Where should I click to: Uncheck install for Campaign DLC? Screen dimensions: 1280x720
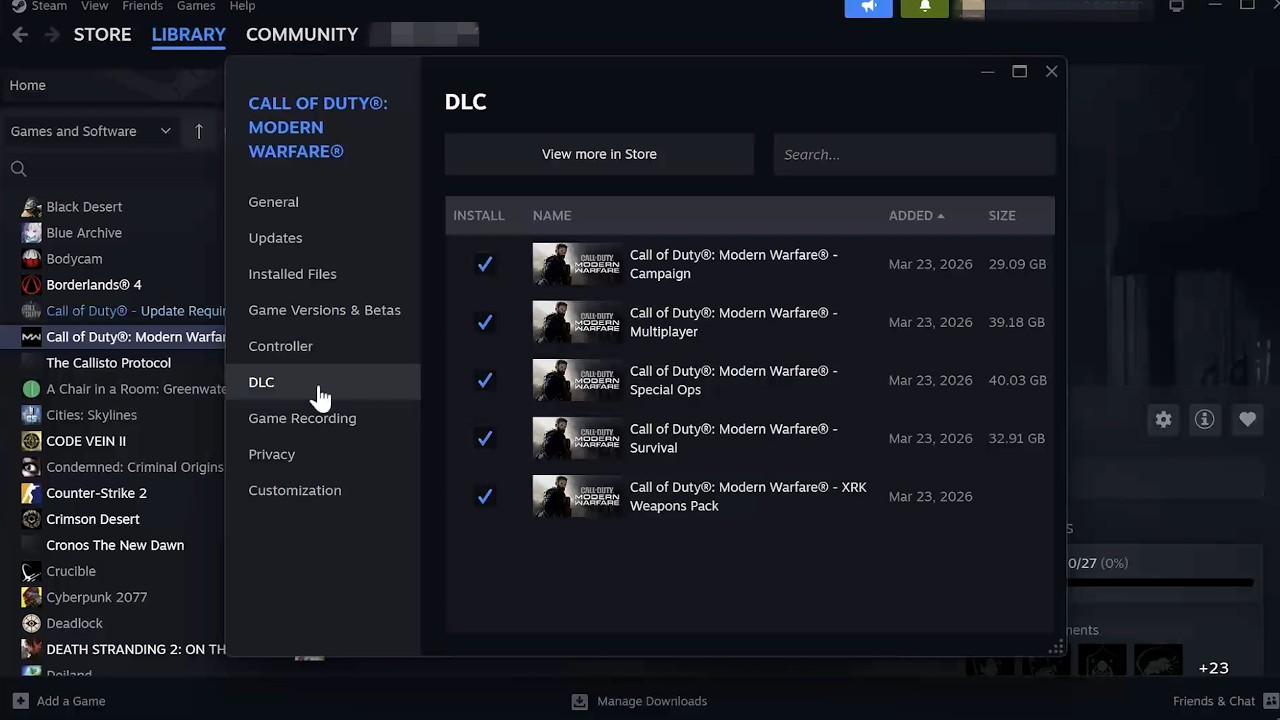pos(485,264)
